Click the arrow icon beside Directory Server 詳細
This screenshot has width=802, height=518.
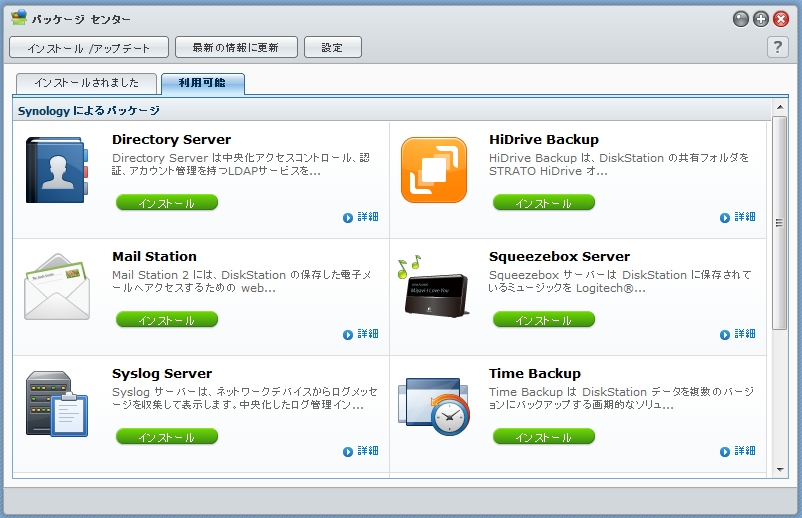pyautogui.click(x=348, y=218)
